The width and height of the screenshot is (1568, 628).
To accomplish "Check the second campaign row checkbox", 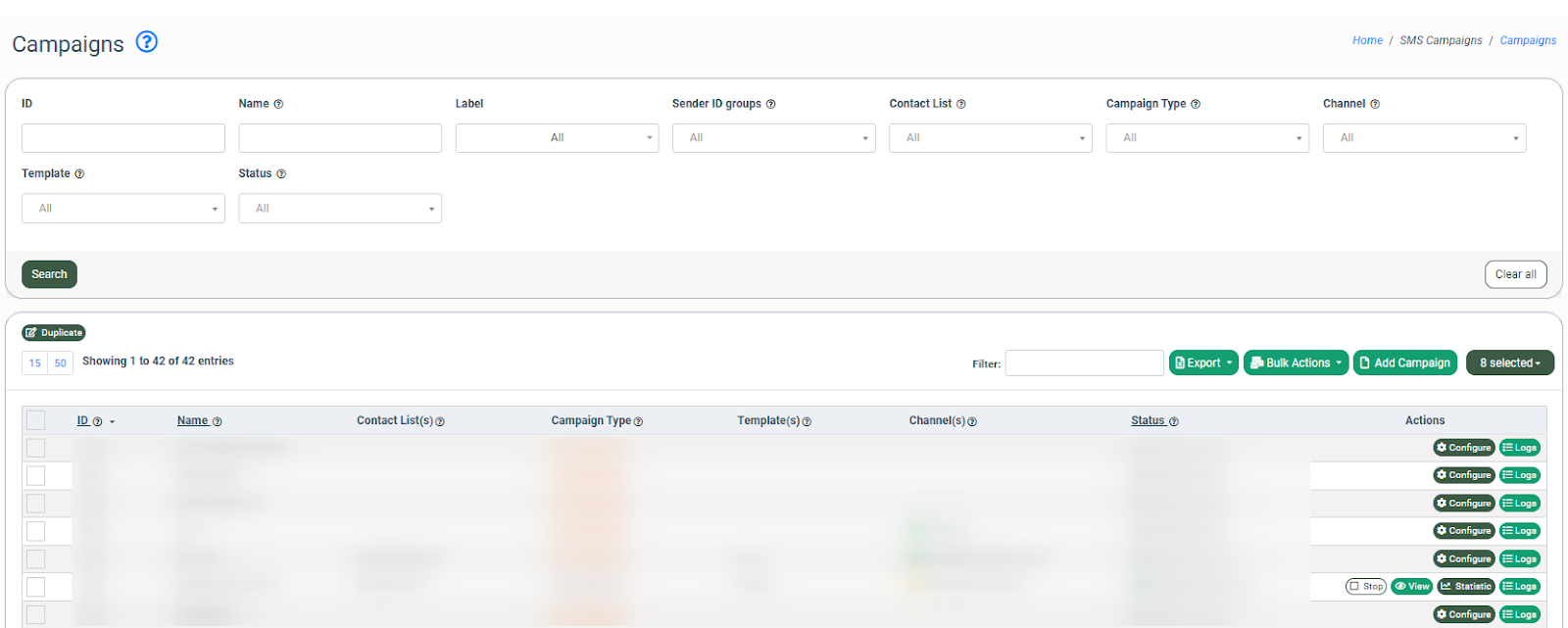I will (x=36, y=475).
